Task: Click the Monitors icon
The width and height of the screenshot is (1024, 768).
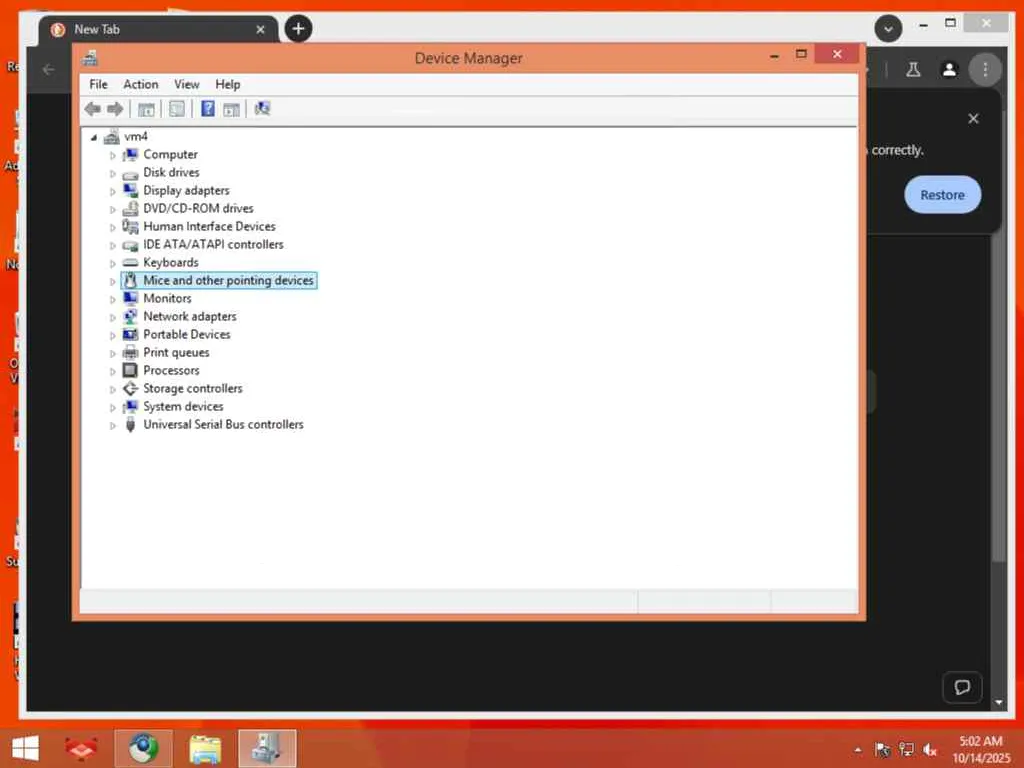Action: click(x=131, y=298)
